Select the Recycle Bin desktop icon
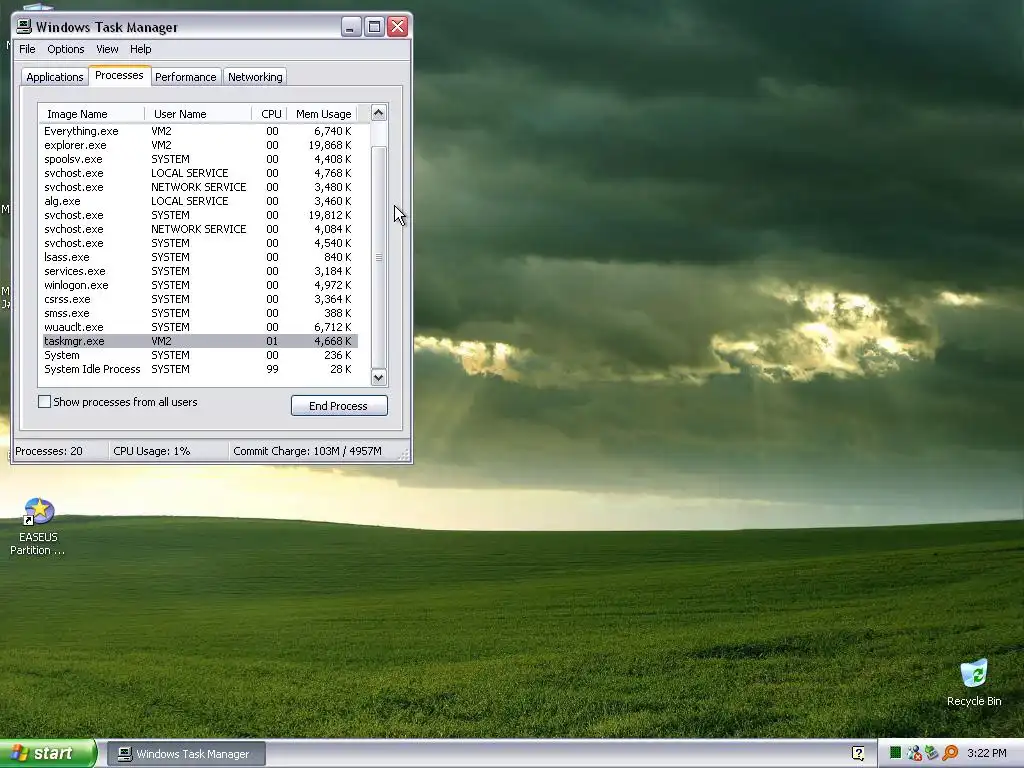 (x=974, y=682)
